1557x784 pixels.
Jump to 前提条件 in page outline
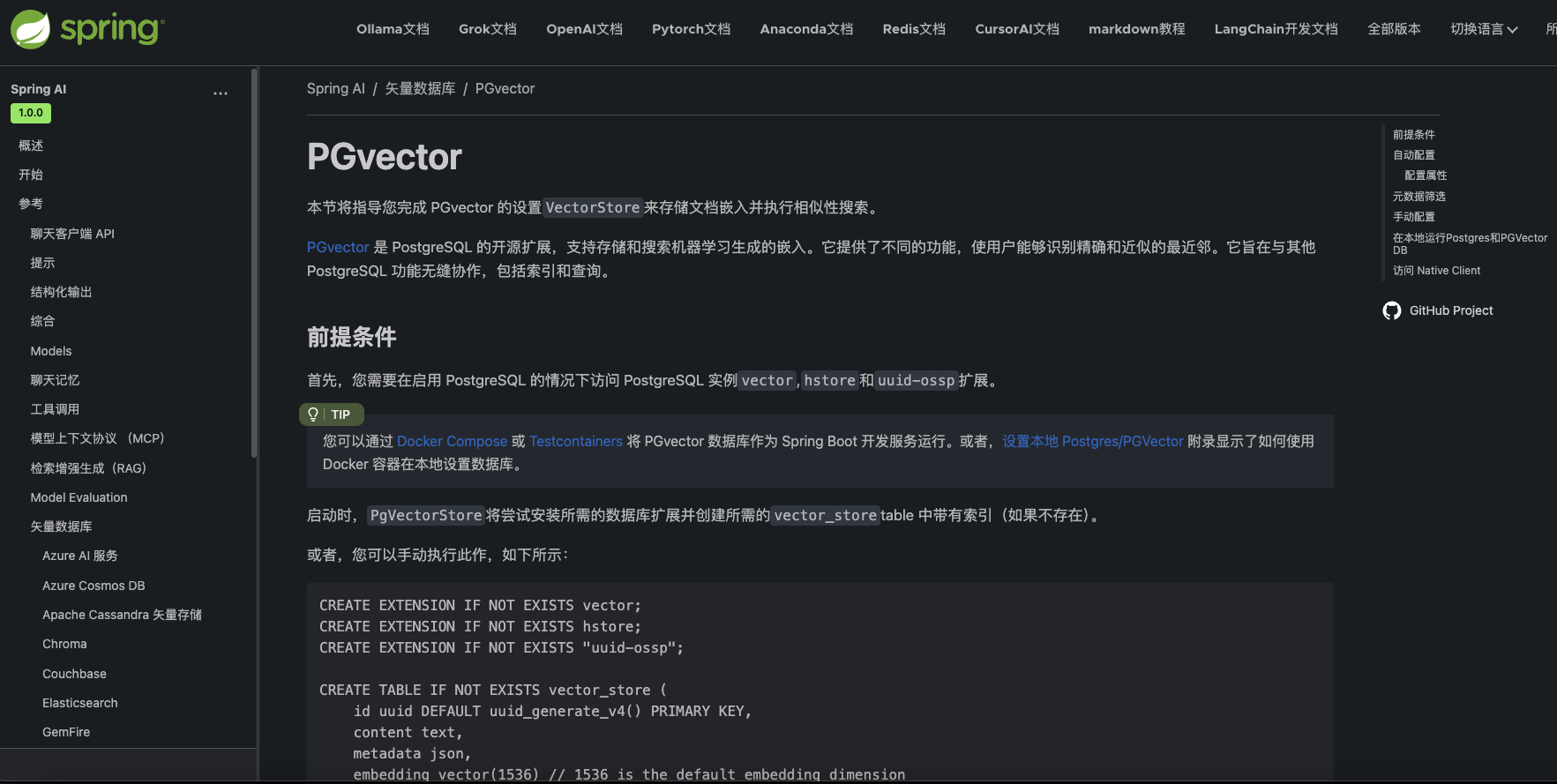pyautogui.click(x=1414, y=135)
